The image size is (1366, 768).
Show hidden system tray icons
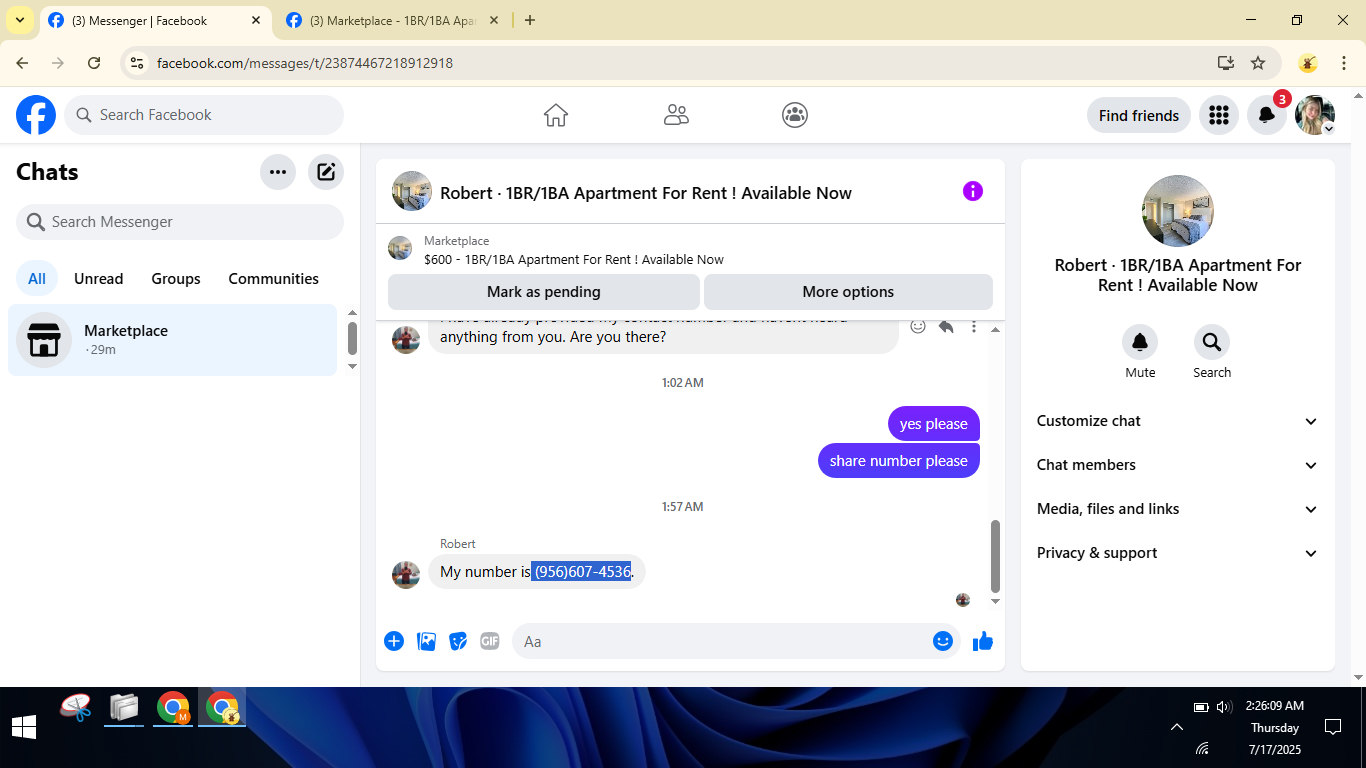(1177, 727)
